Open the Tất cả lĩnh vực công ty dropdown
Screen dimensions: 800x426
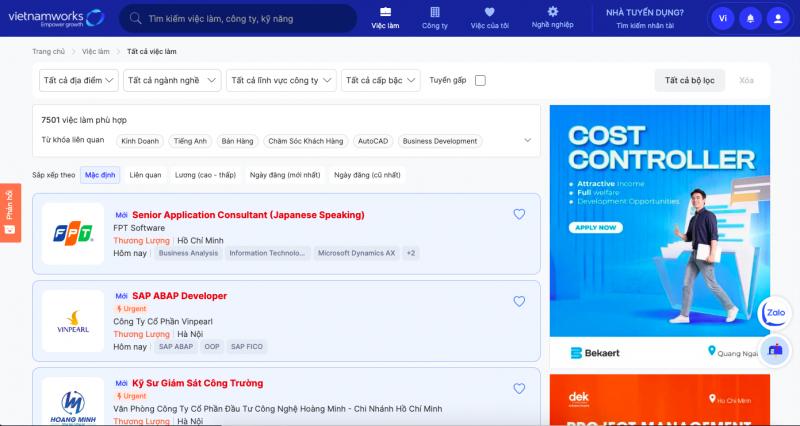click(281, 81)
